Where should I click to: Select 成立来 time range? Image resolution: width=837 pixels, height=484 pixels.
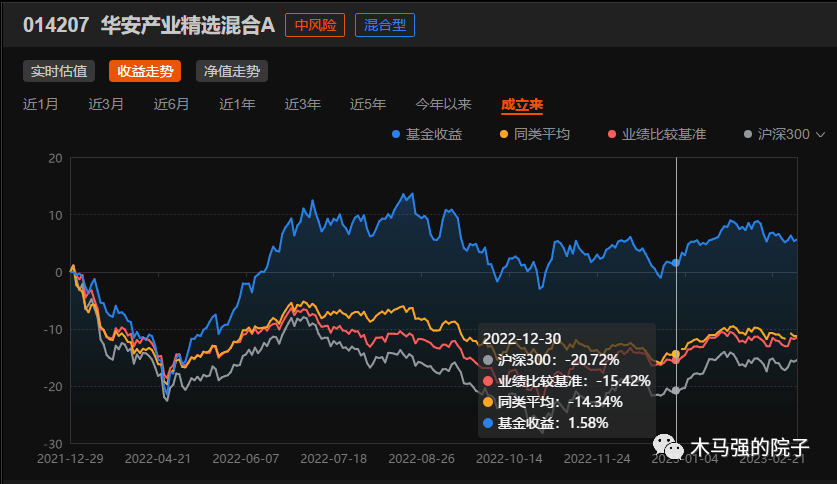tap(522, 105)
